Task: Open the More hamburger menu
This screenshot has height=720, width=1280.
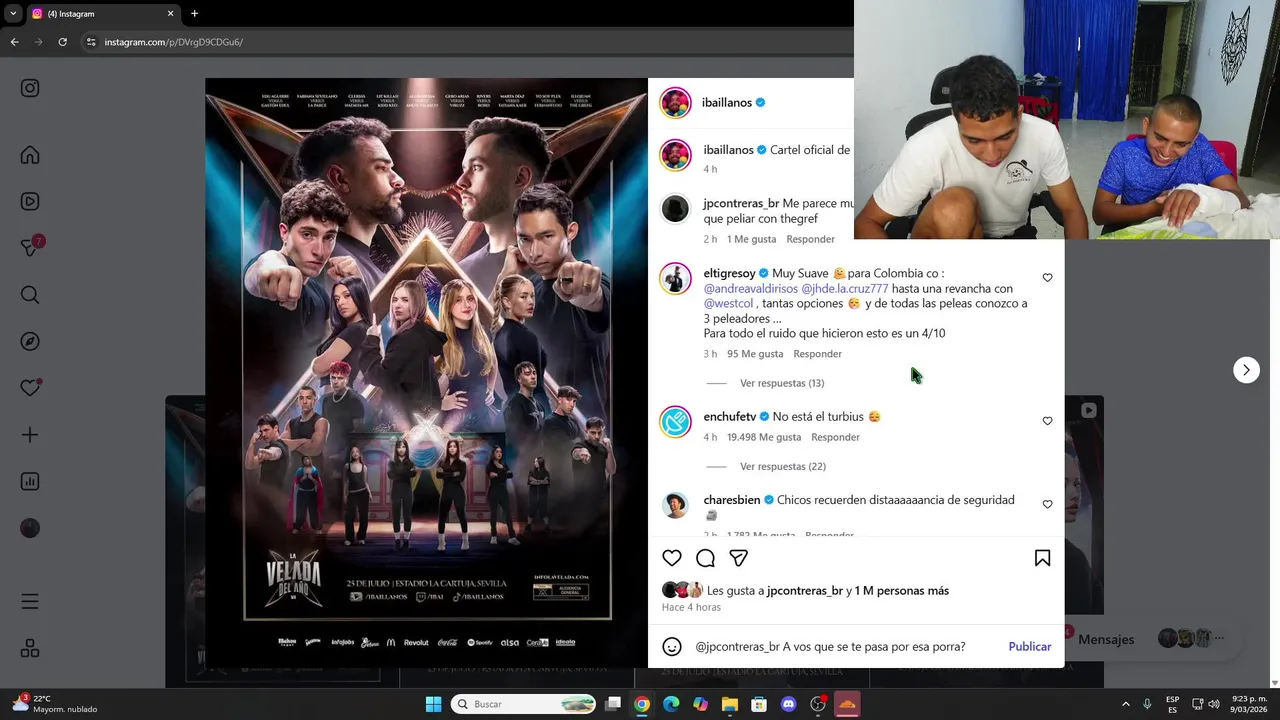Action: pos(30,601)
